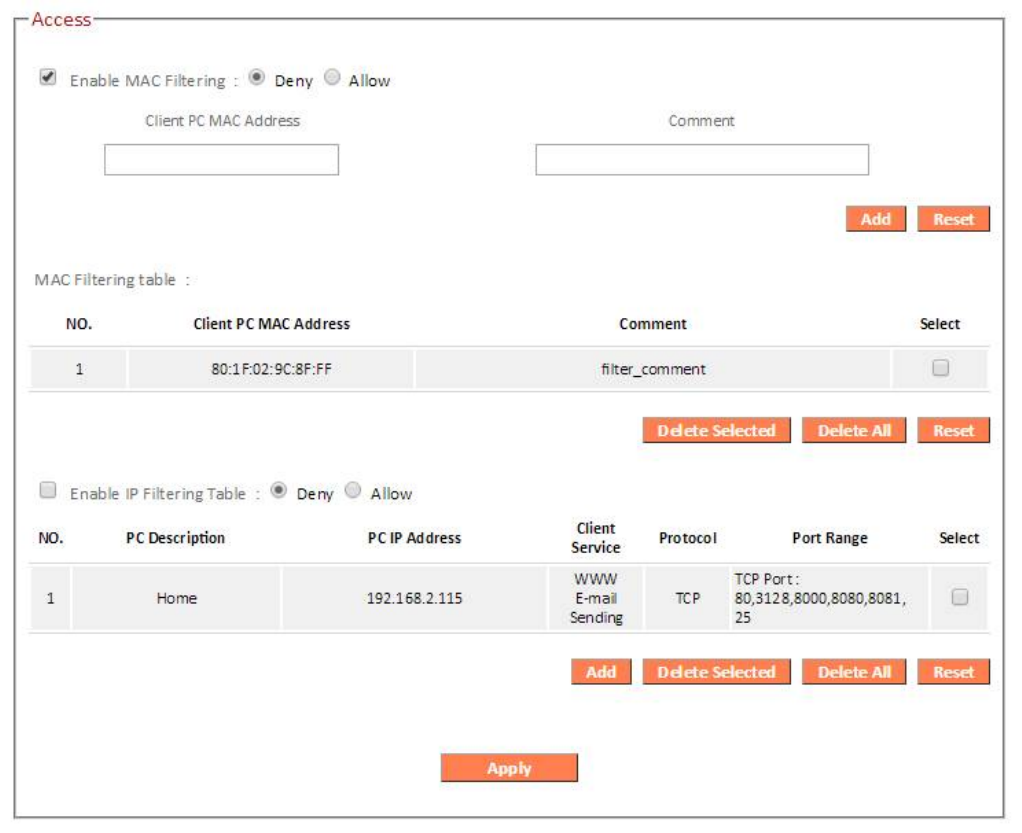
Task: Select Deny radio for IP Filtering
Action: (279, 491)
